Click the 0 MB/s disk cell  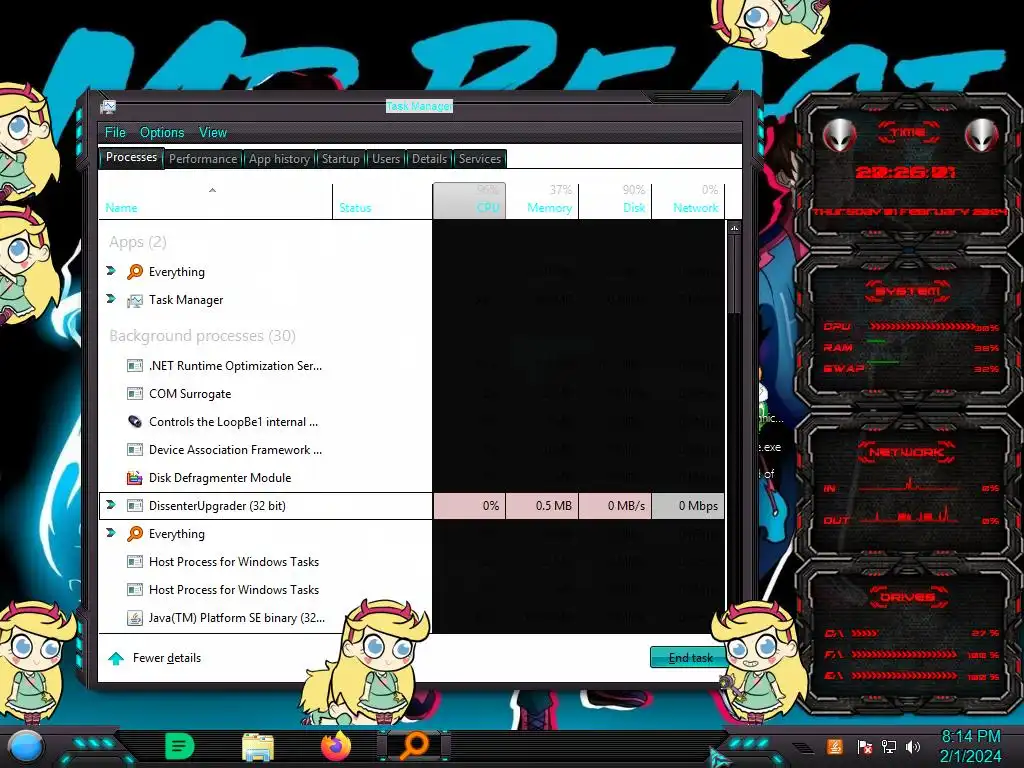(x=615, y=506)
